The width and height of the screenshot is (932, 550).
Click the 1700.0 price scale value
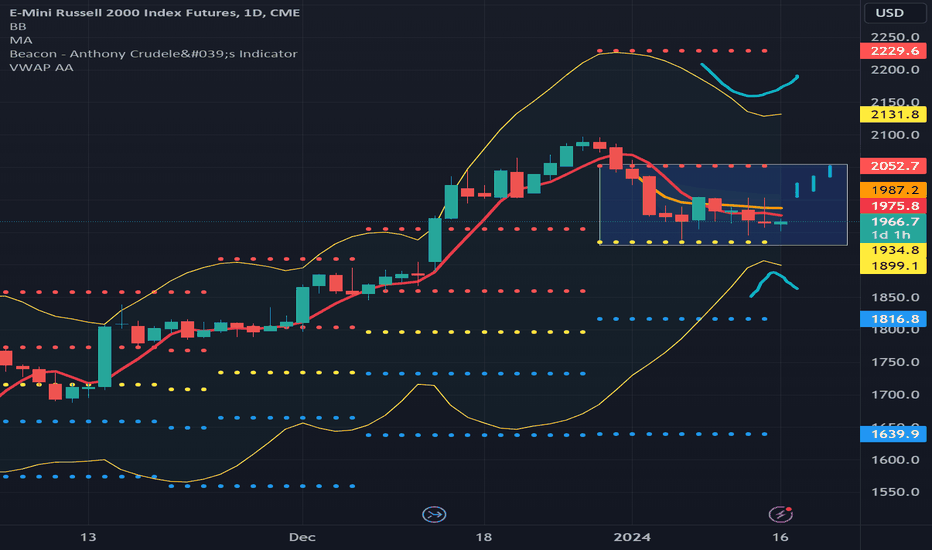[895, 394]
